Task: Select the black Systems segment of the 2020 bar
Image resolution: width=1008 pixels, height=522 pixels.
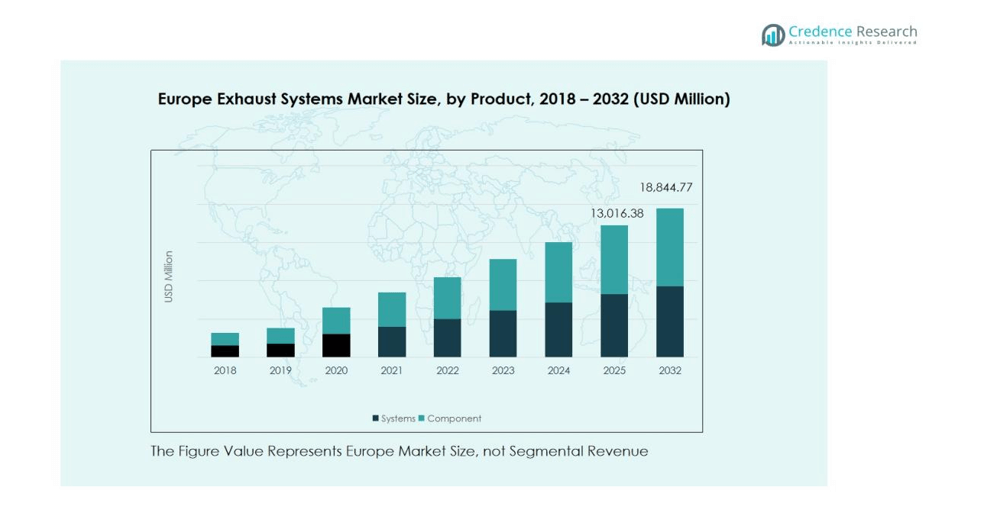Action: (x=336, y=345)
